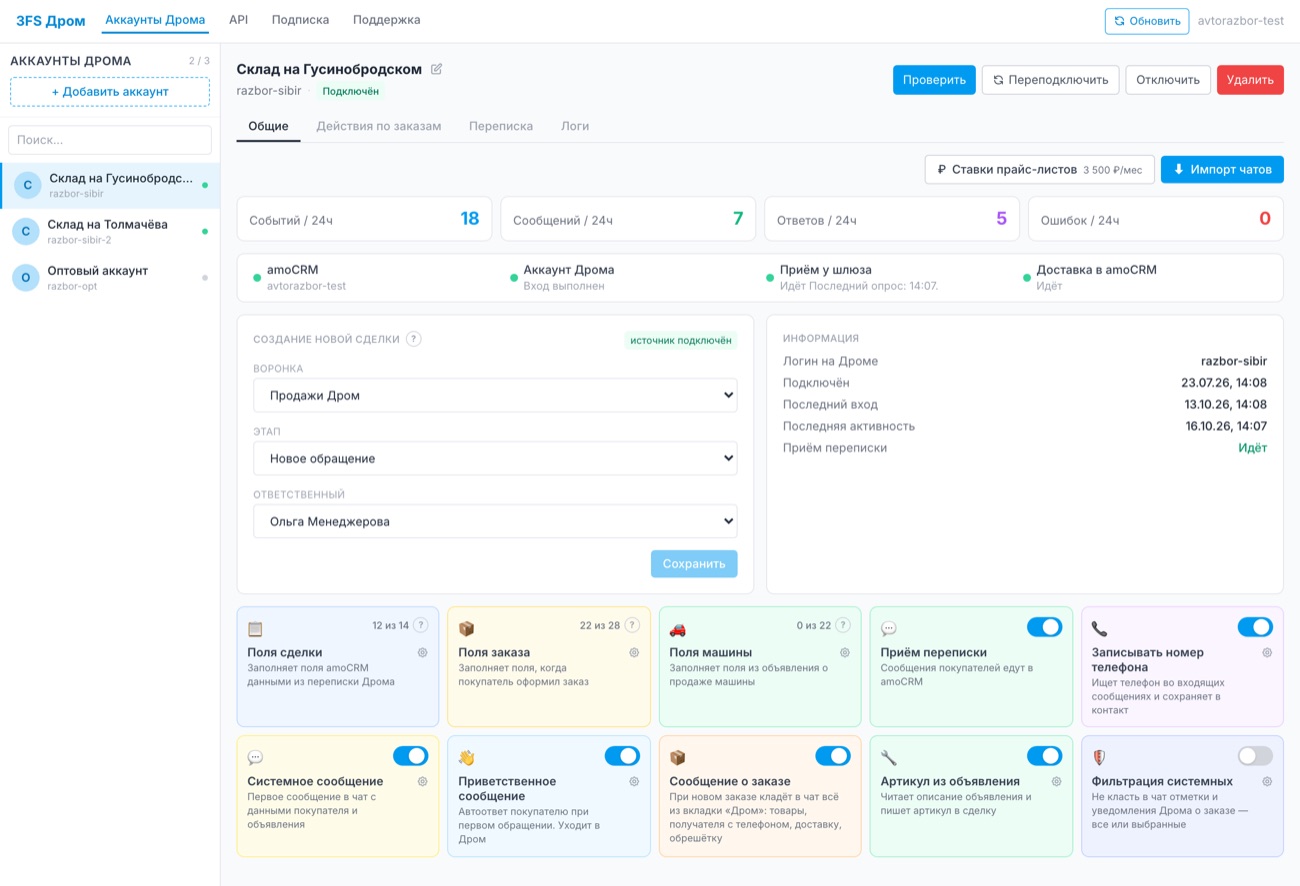Click the Импорт чатов button
The height and width of the screenshot is (886, 1300).
[x=1222, y=169]
